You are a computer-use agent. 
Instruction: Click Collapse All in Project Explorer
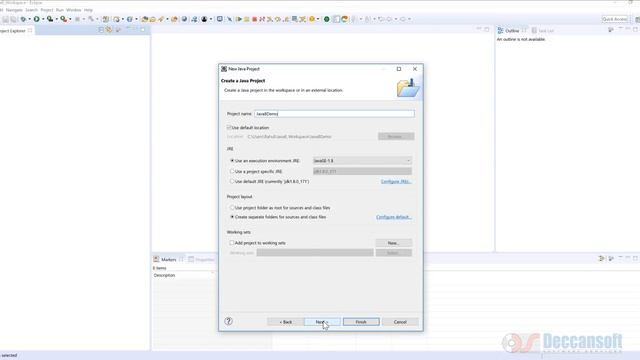pos(101,30)
